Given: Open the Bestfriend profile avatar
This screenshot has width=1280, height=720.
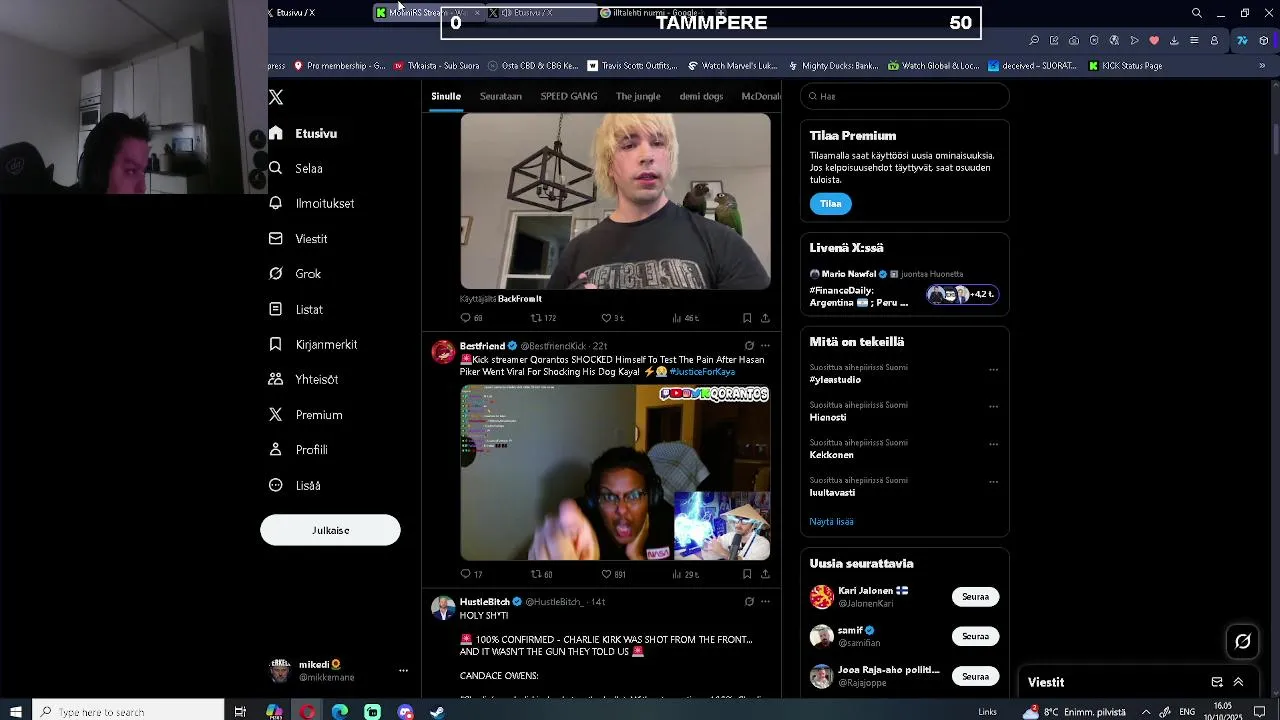Looking at the screenshot, I should tap(443, 352).
